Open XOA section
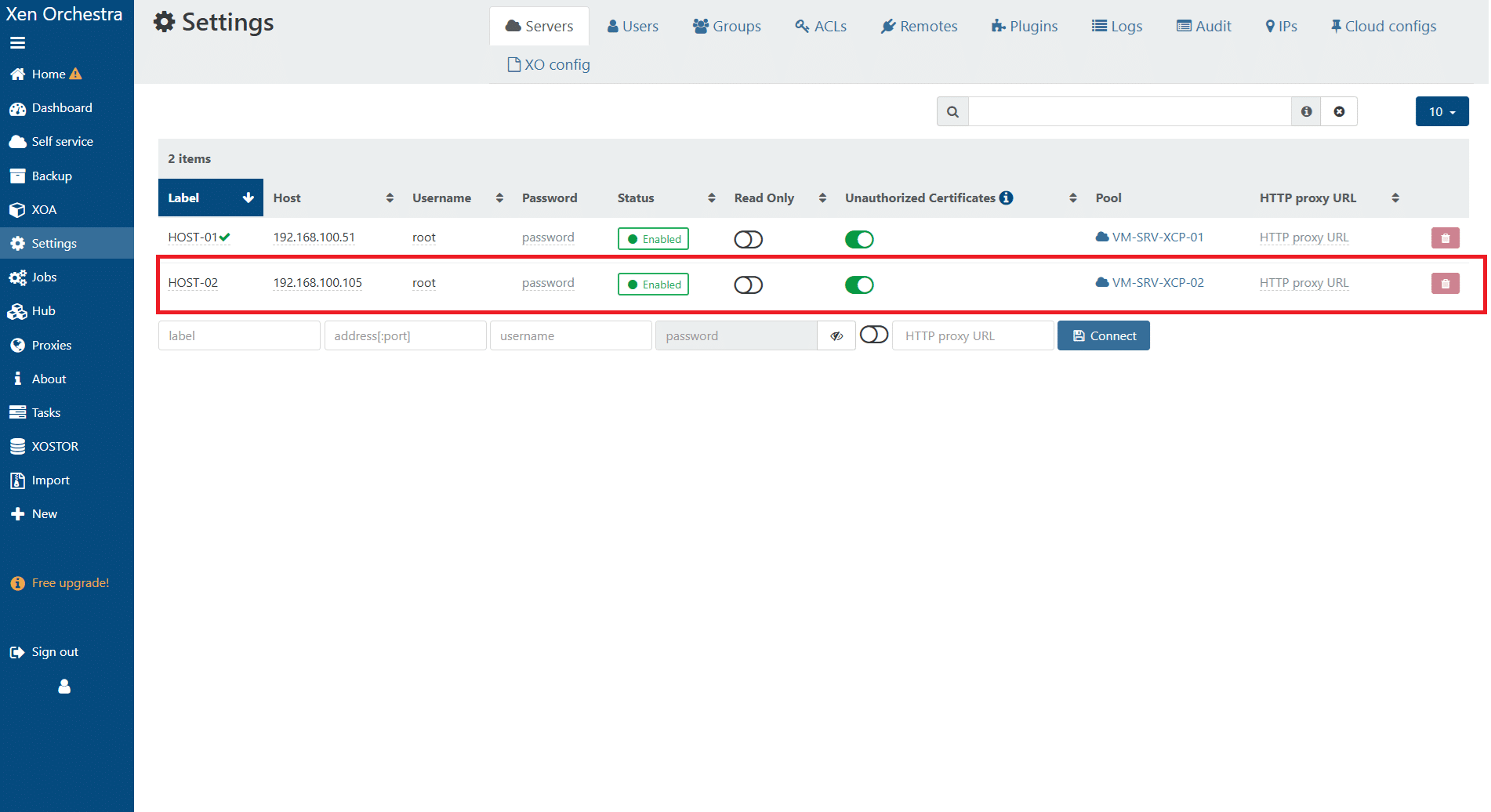Image resolution: width=1491 pixels, height=812 pixels. (33, 209)
